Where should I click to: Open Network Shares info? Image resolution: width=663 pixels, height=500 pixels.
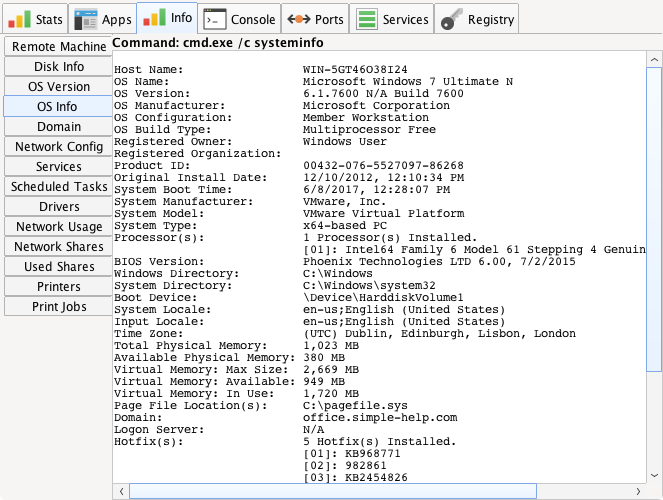click(x=58, y=246)
